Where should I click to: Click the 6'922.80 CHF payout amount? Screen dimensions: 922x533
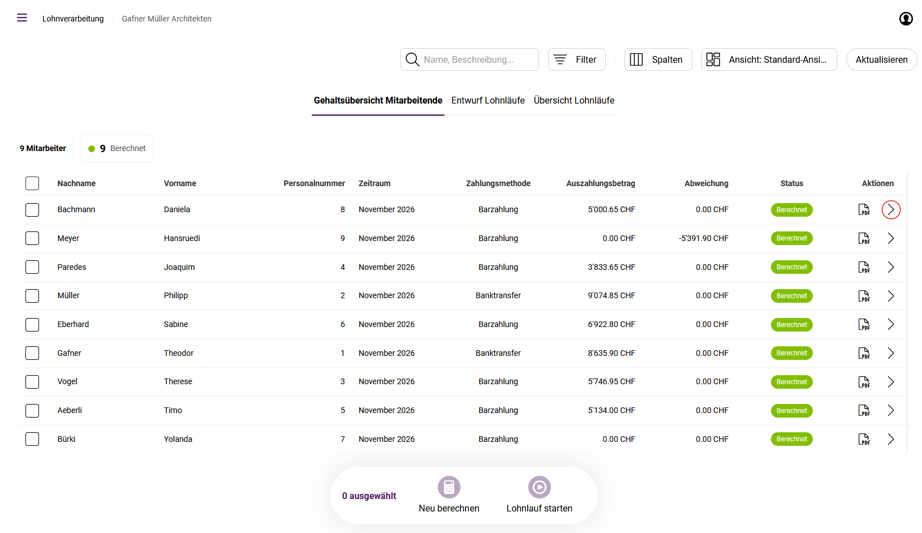[611, 324]
